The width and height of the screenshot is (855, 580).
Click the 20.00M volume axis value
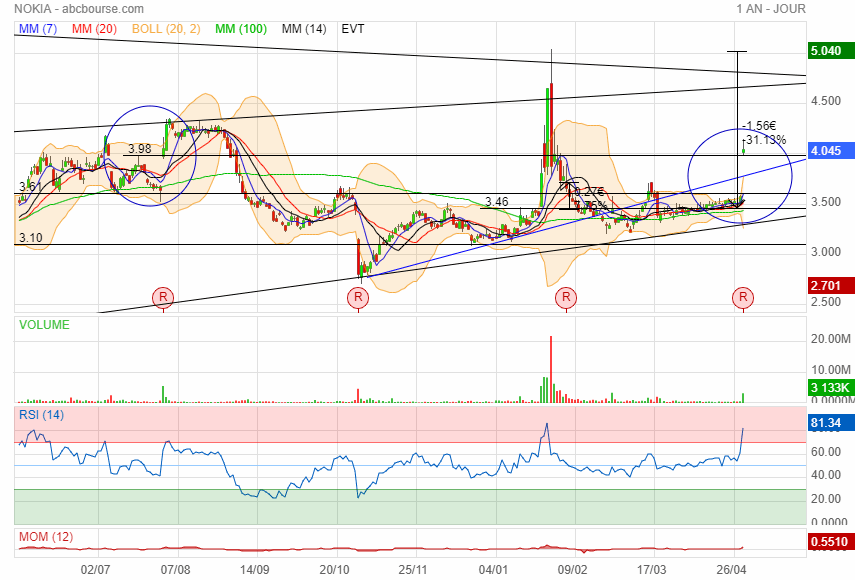[830, 339]
